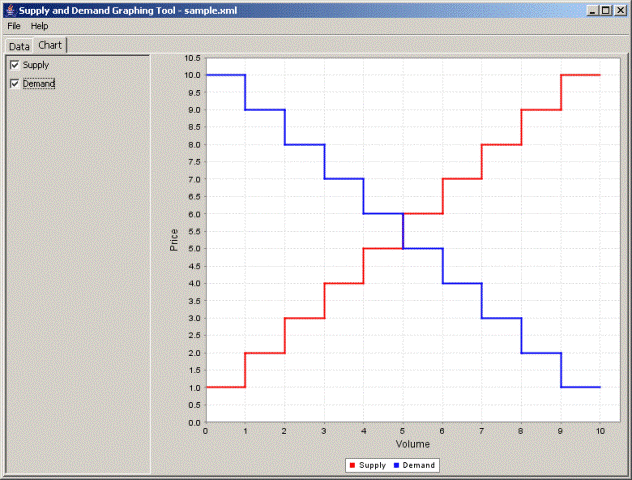Click the 0.0 price axis label
This screenshot has height=480, width=632.
(x=194, y=423)
